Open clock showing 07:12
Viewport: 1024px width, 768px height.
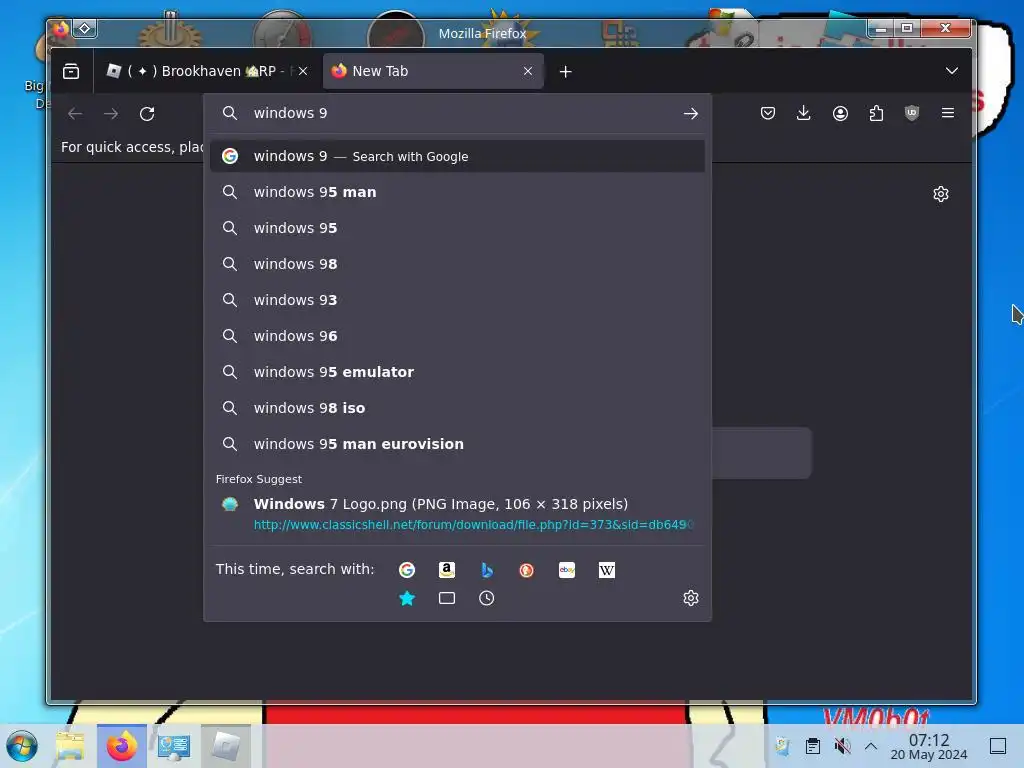point(929,747)
